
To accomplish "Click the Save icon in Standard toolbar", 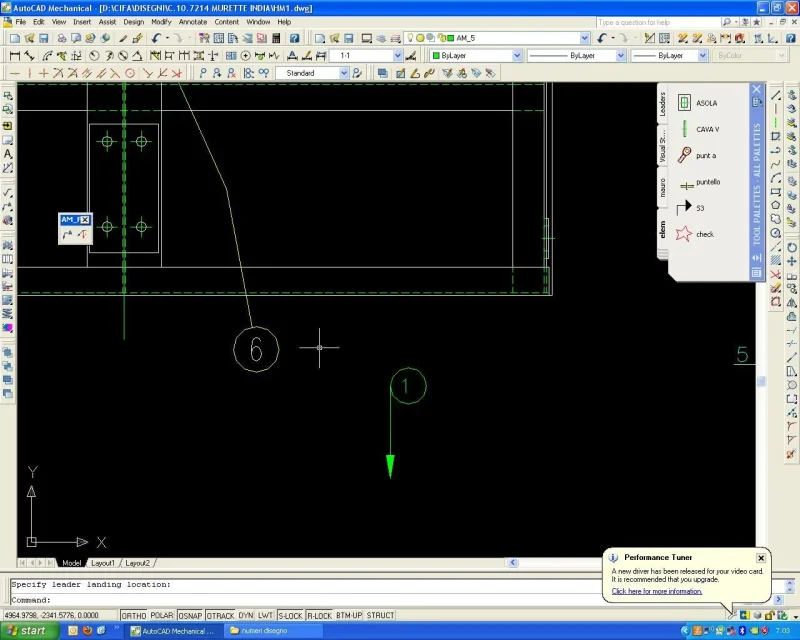I will point(43,38).
